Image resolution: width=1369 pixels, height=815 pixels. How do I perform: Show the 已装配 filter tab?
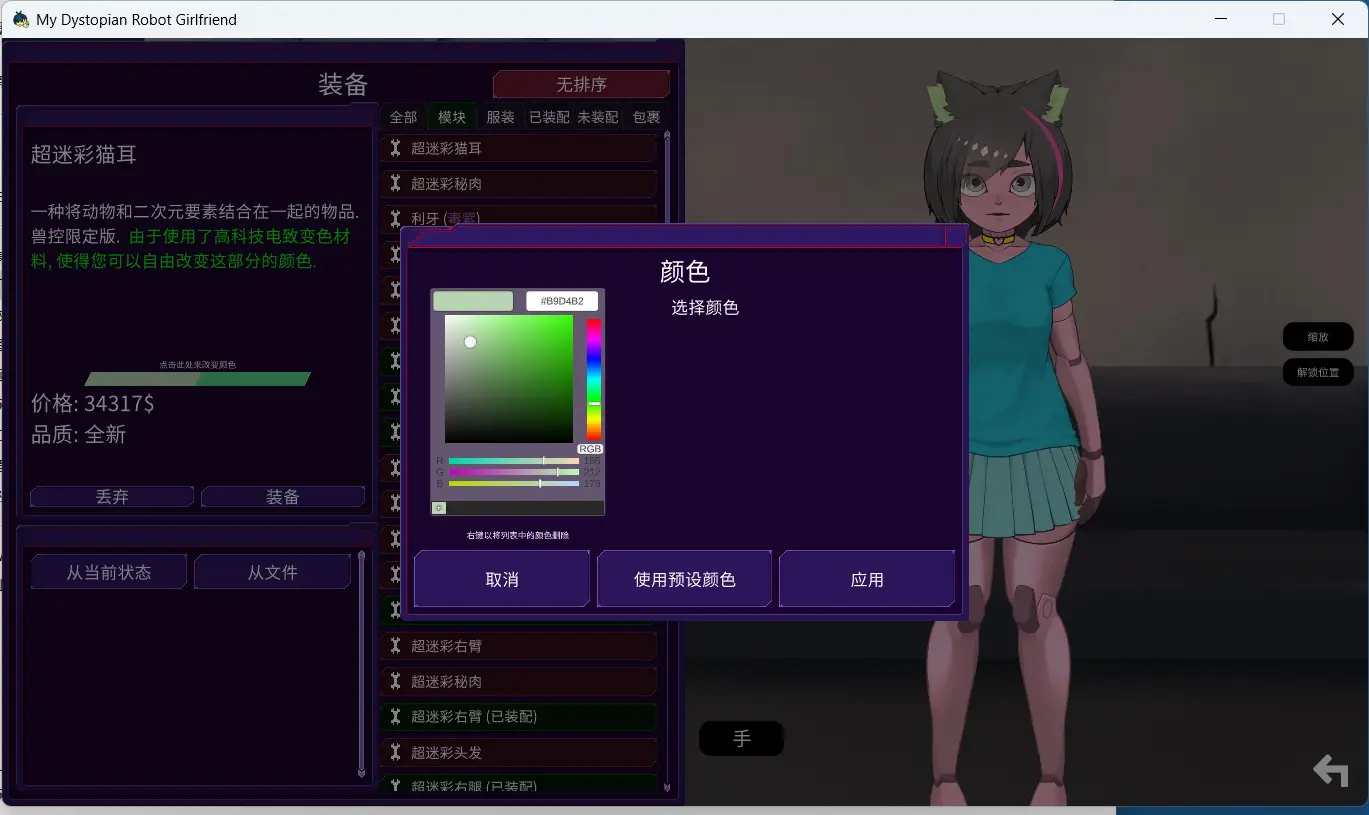[549, 117]
